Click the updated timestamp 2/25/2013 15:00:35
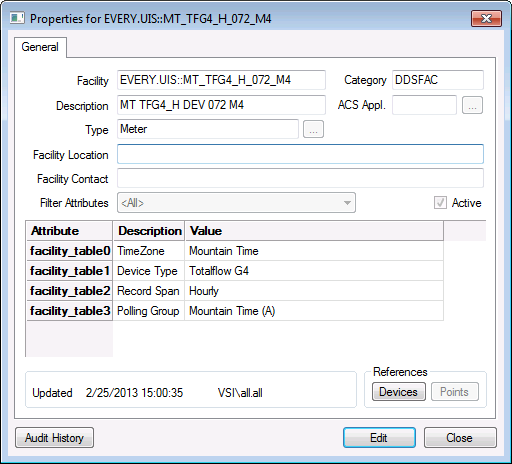The width and height of the screenshot is (512, 464). point(134,393)
